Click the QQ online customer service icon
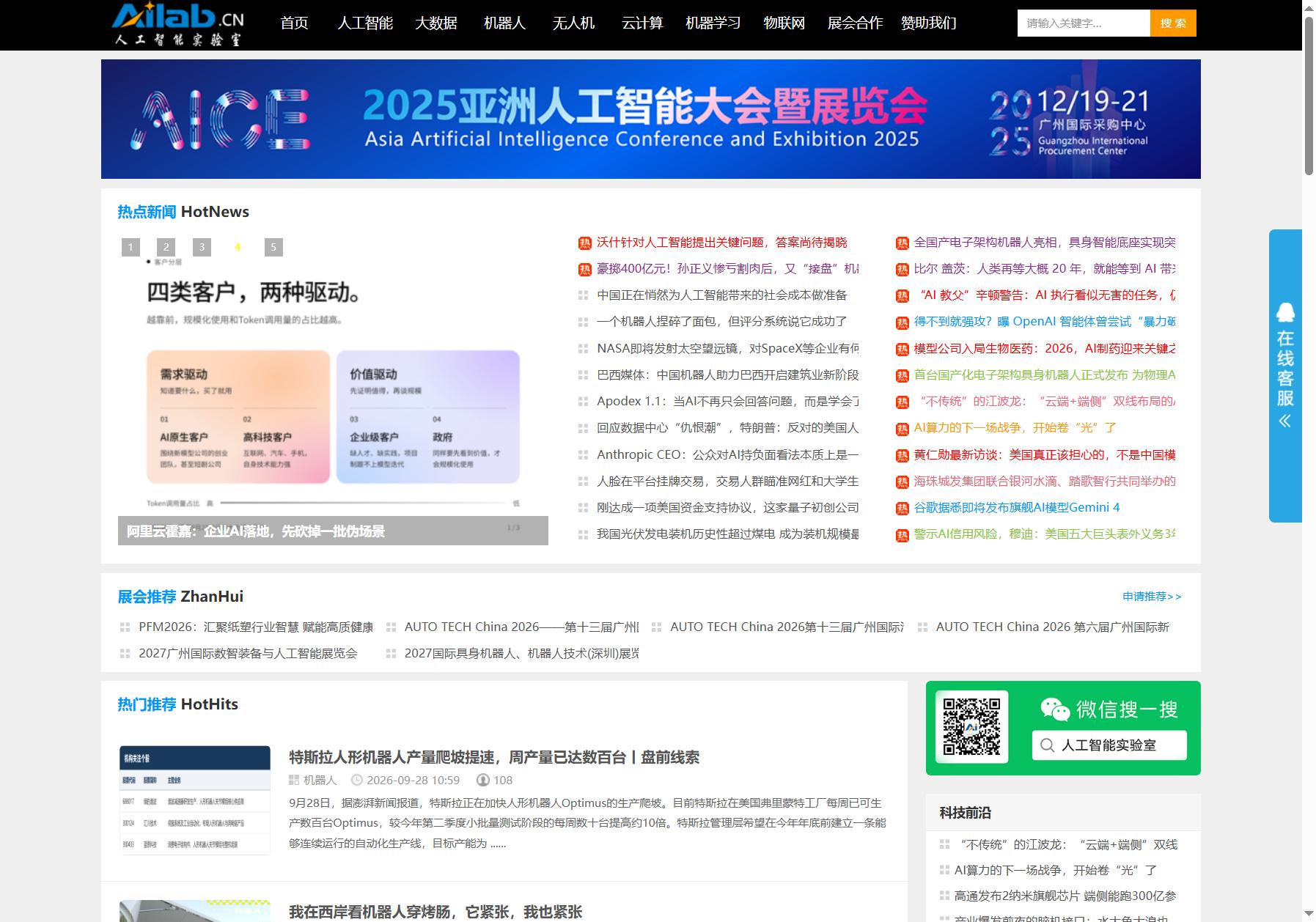The height and width of the screenshot is (922, 1316). 1285,312
